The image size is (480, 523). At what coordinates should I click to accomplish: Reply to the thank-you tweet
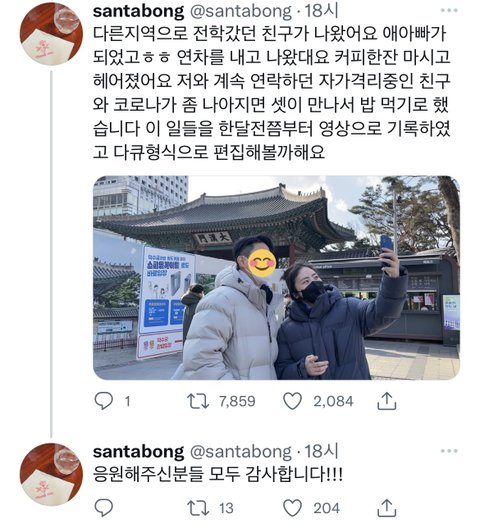[104, 508]
